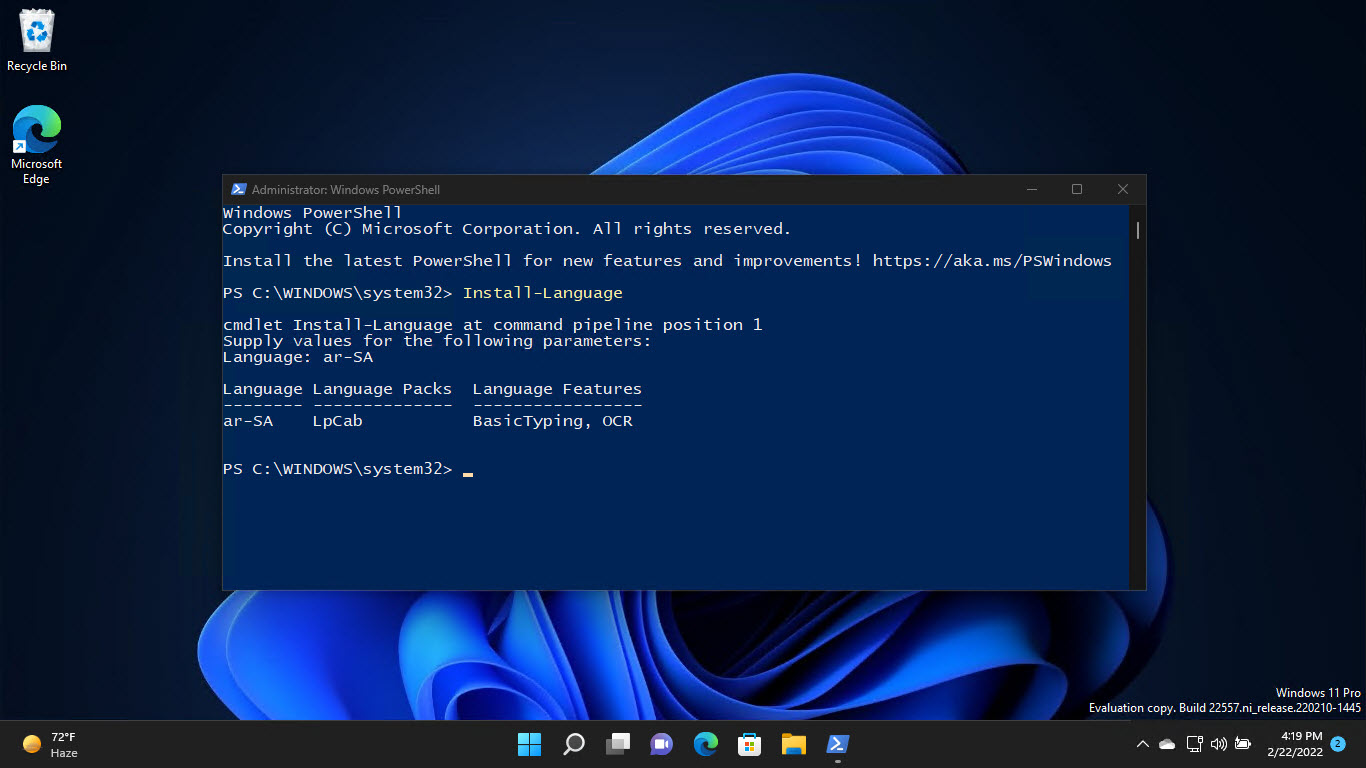The height and width of the screenshot is (768, 1366).
Task: Open the Start menu
Action: (529, 744)
